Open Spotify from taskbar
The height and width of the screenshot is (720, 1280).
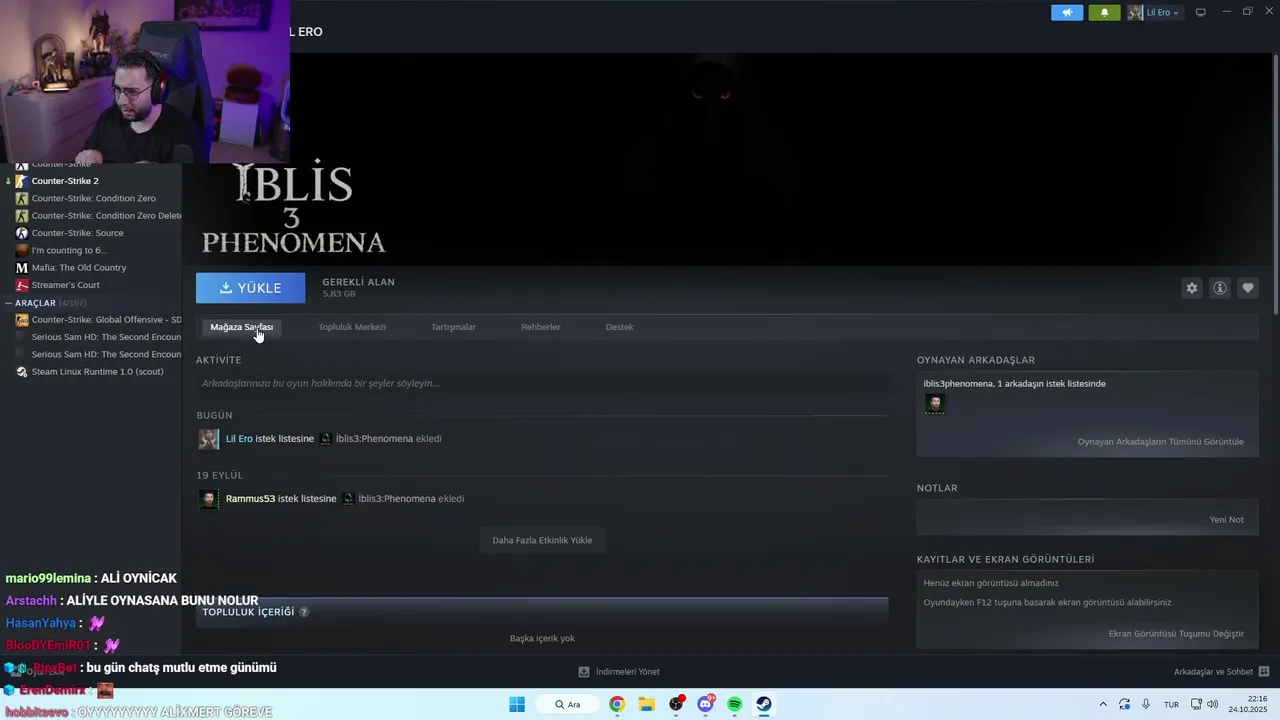point(735,704)
